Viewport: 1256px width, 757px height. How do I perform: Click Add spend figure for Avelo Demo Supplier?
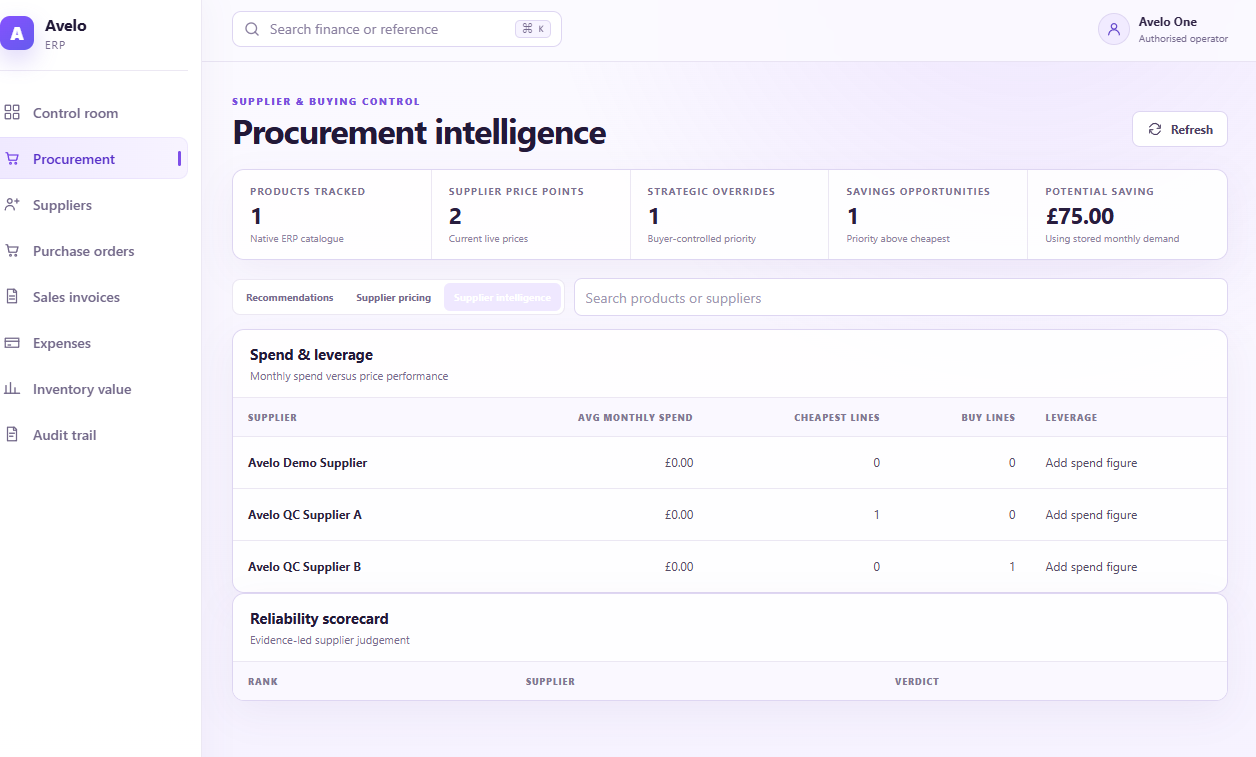1091,463
